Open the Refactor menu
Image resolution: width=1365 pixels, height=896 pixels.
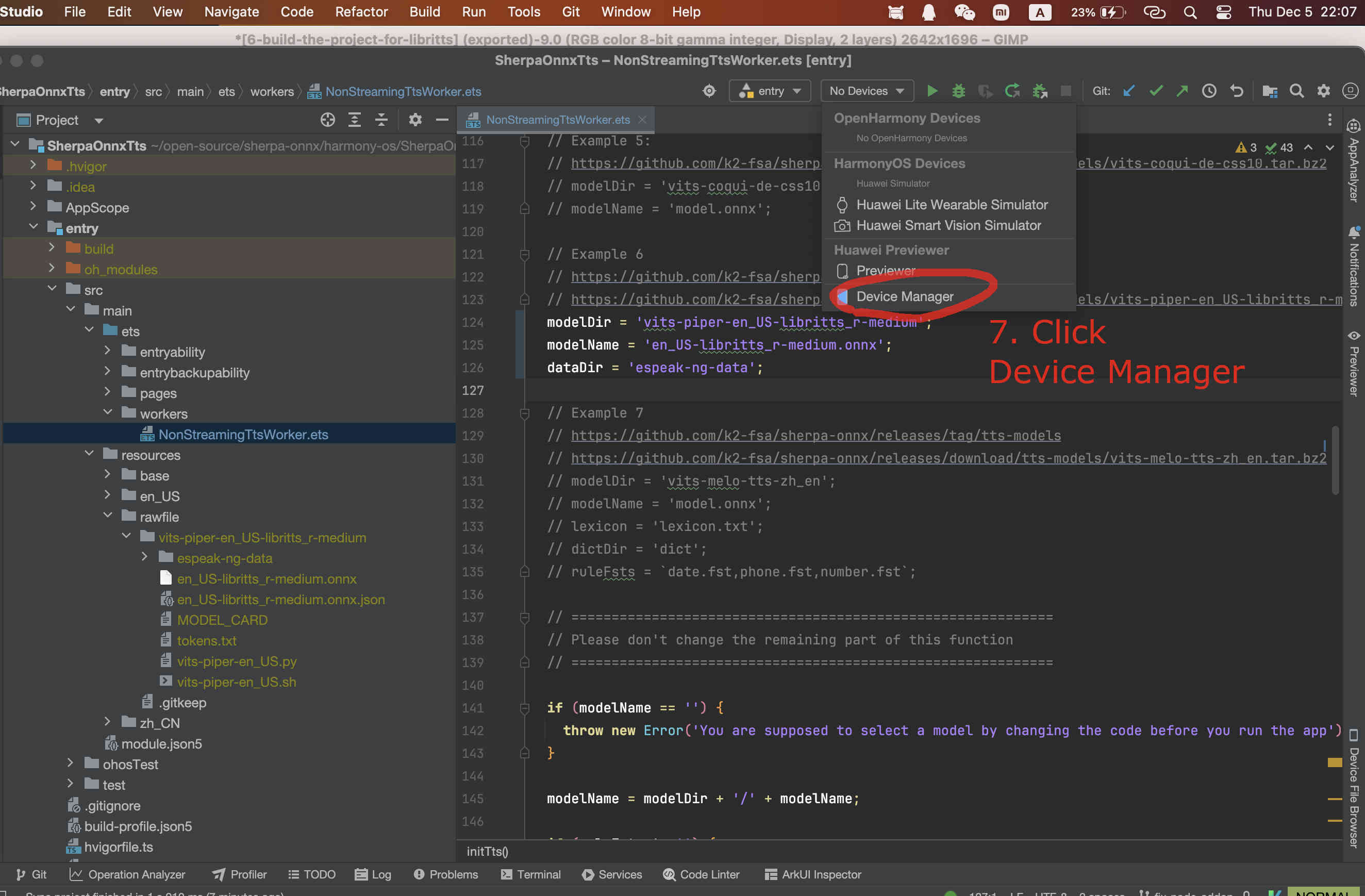coord(361,11)
